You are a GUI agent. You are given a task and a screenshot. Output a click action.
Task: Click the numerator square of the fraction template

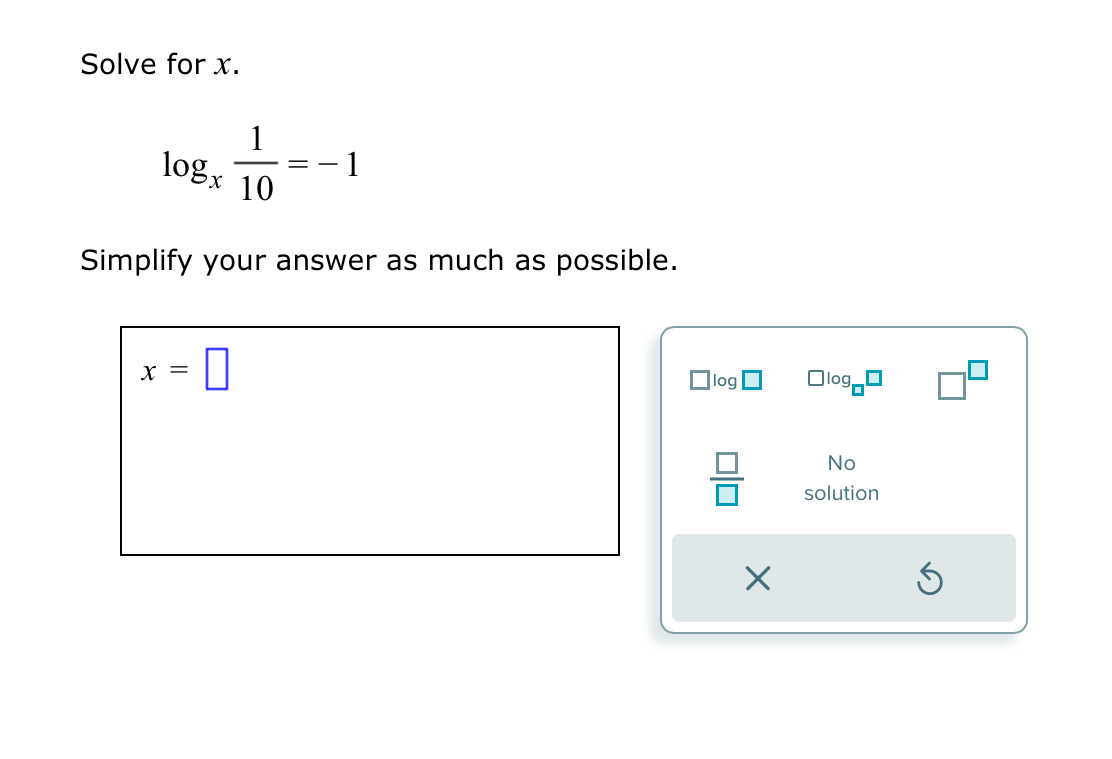726,463
